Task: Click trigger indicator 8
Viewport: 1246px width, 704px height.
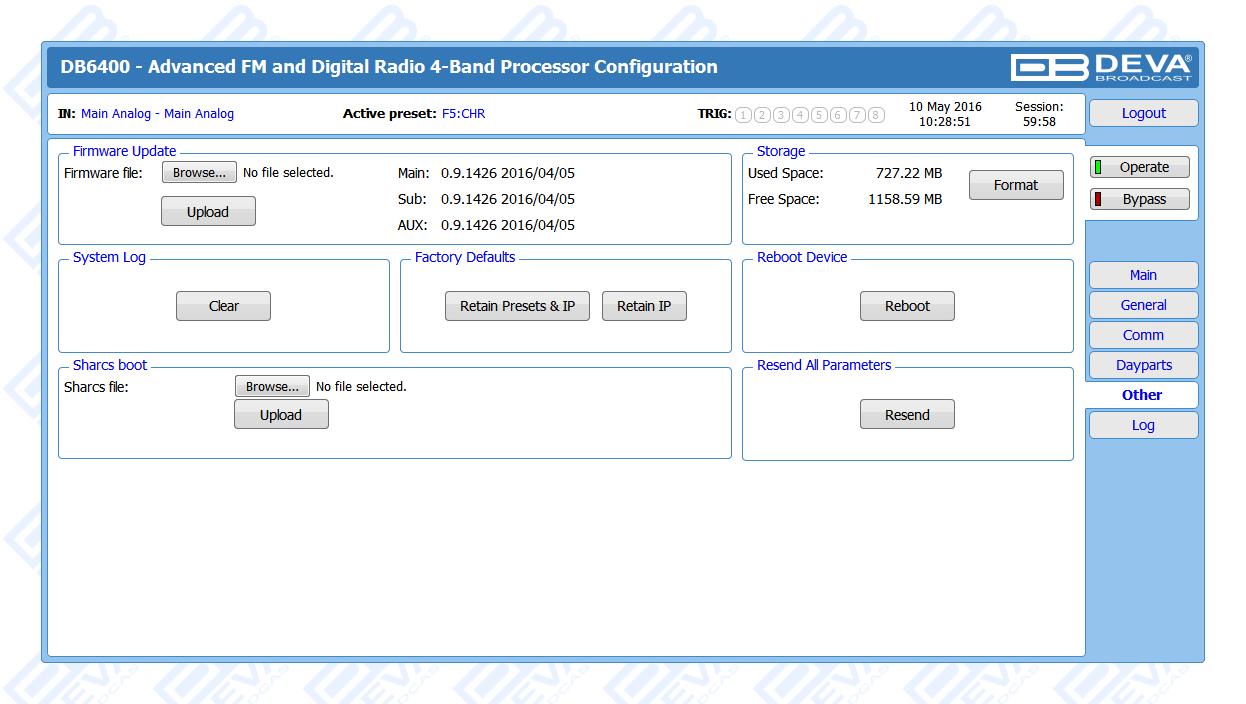Action: click(876, 115)
